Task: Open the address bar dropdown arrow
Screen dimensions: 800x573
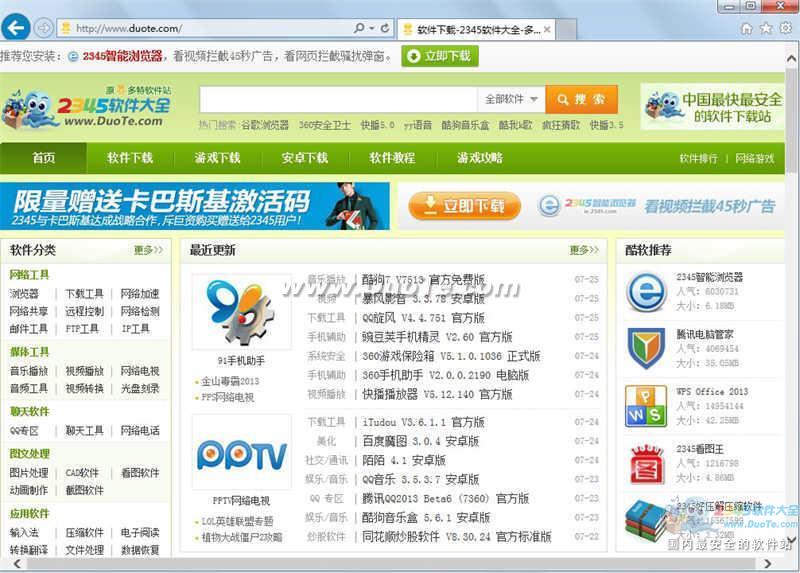Action: (x=372, y=28)
